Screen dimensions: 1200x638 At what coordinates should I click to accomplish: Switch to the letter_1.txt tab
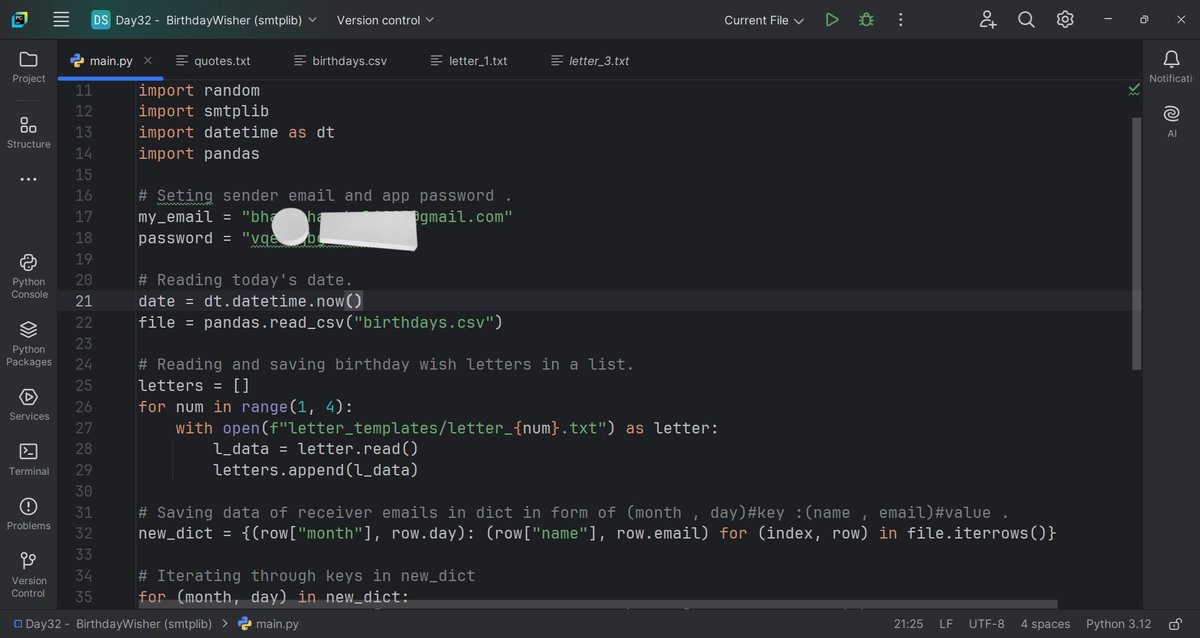[468, 61]
